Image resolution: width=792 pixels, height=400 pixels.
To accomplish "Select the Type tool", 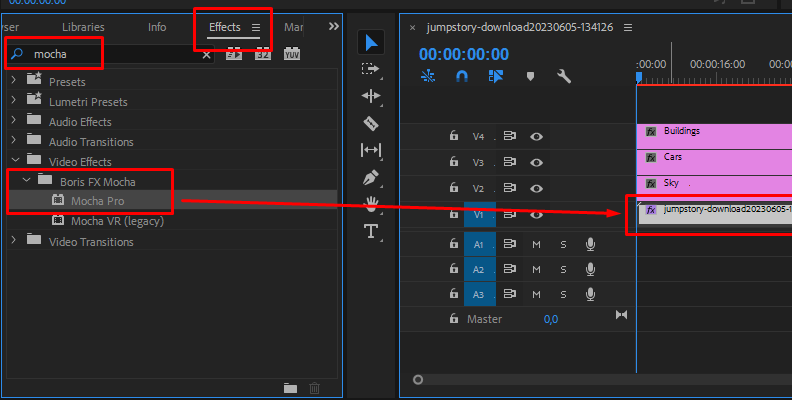I will (x=371, y=231).
